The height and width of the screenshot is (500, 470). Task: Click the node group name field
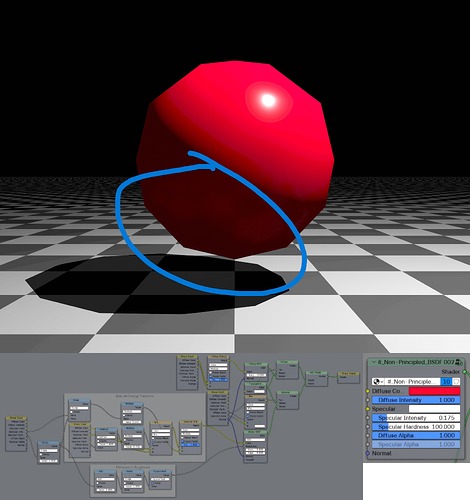coord(412,381)
